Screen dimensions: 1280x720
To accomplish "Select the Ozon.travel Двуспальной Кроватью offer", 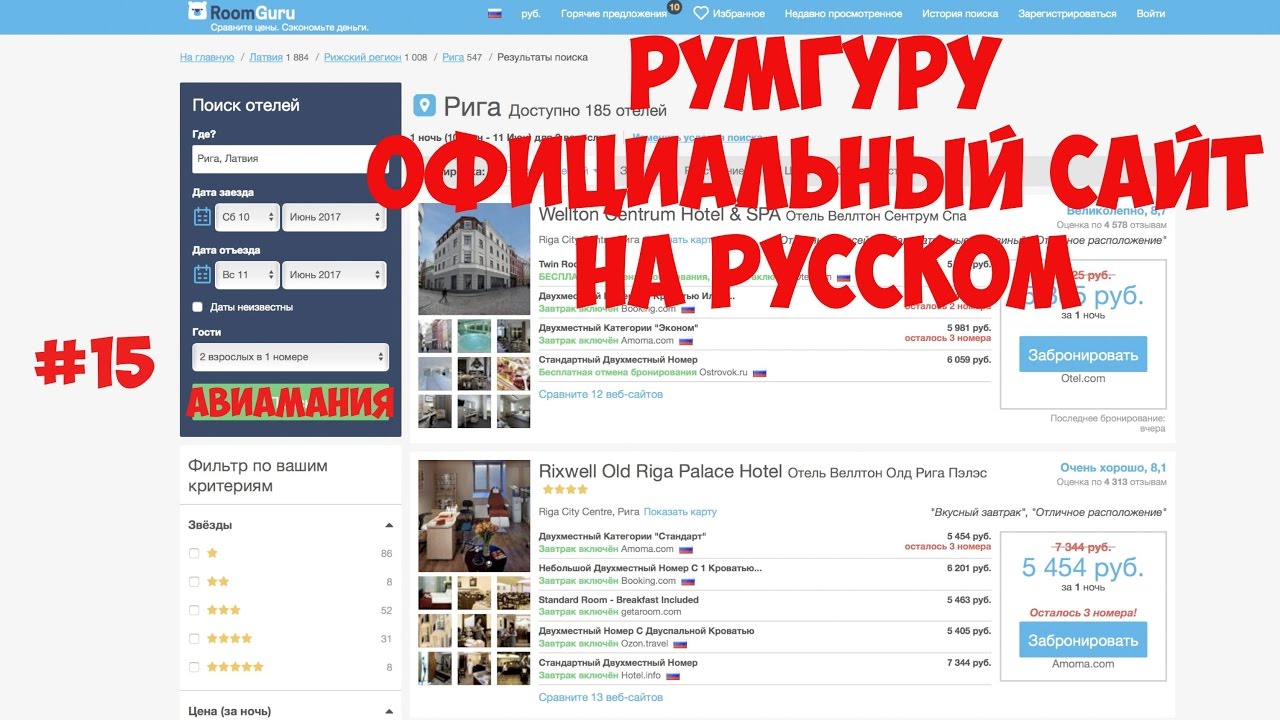I will point(764,637).
